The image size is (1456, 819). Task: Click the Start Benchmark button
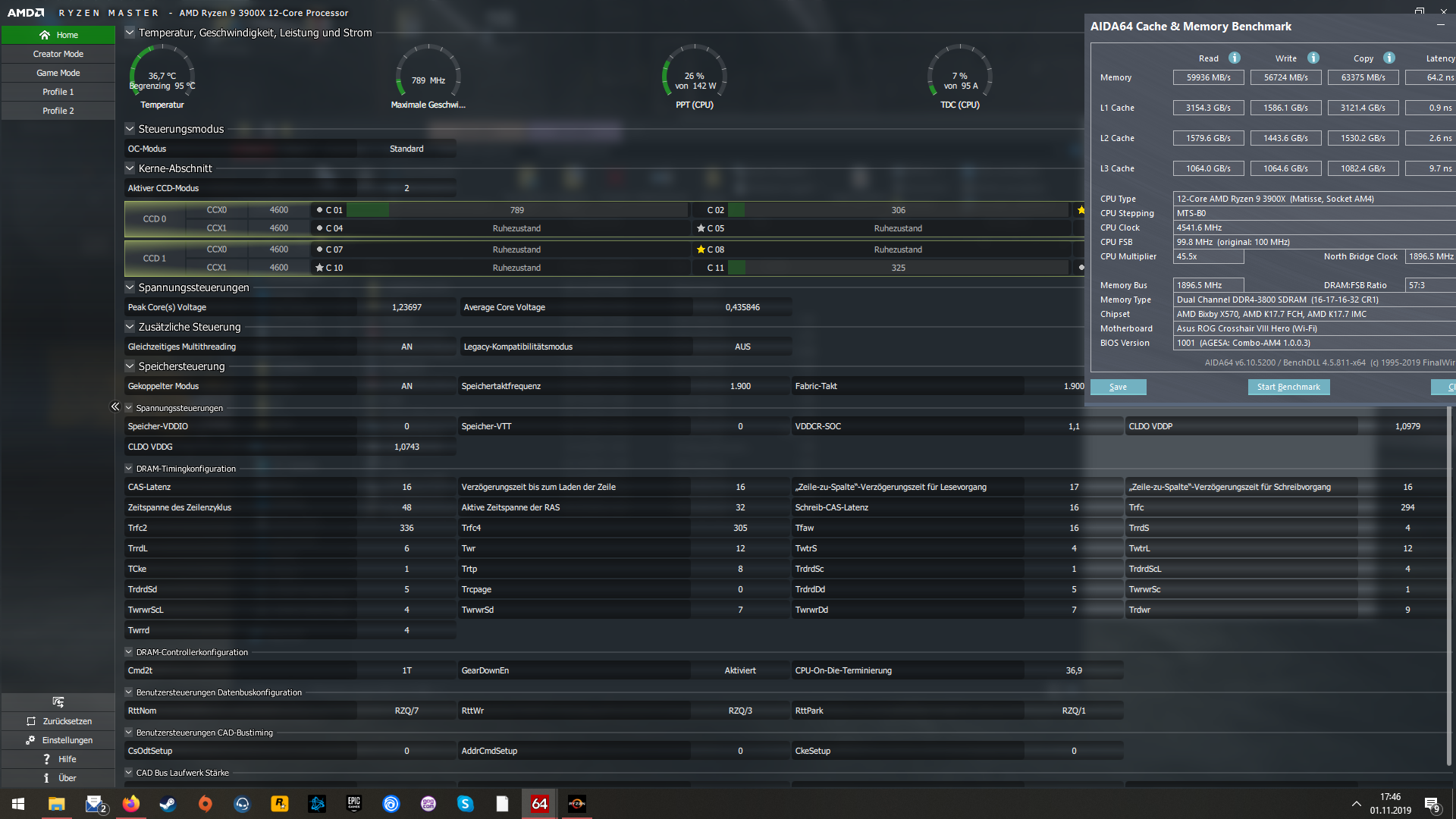pyautogui.click(x=1288, y=387)
